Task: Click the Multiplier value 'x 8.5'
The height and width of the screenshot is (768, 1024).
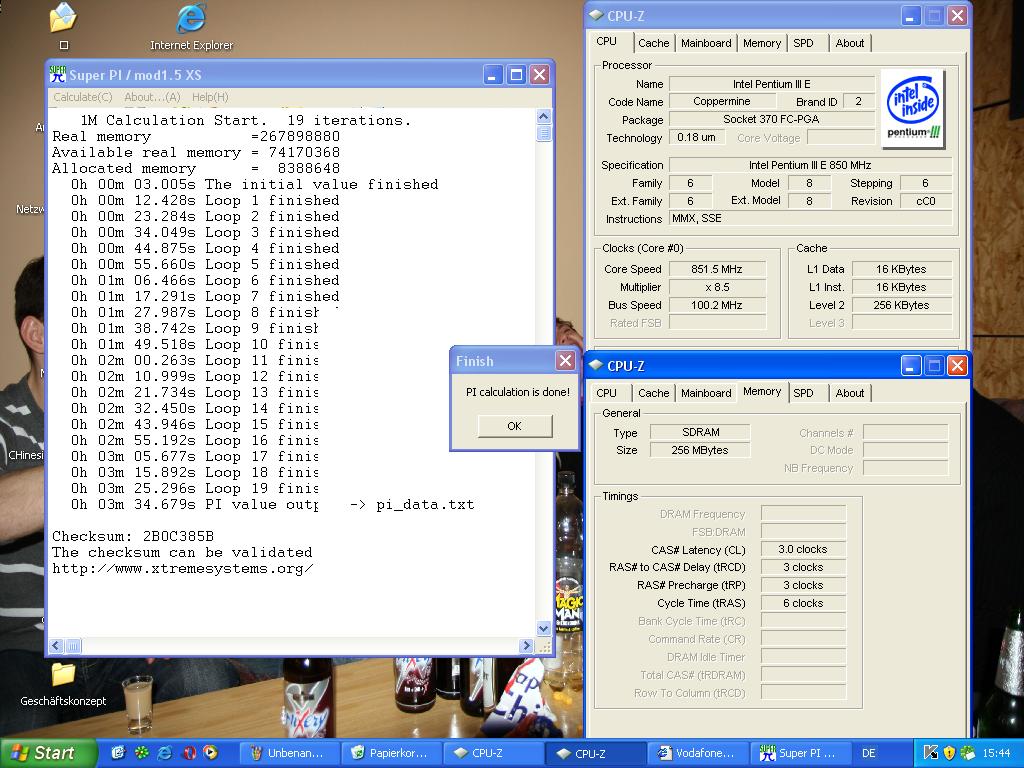Action: [x=717, y=287]
